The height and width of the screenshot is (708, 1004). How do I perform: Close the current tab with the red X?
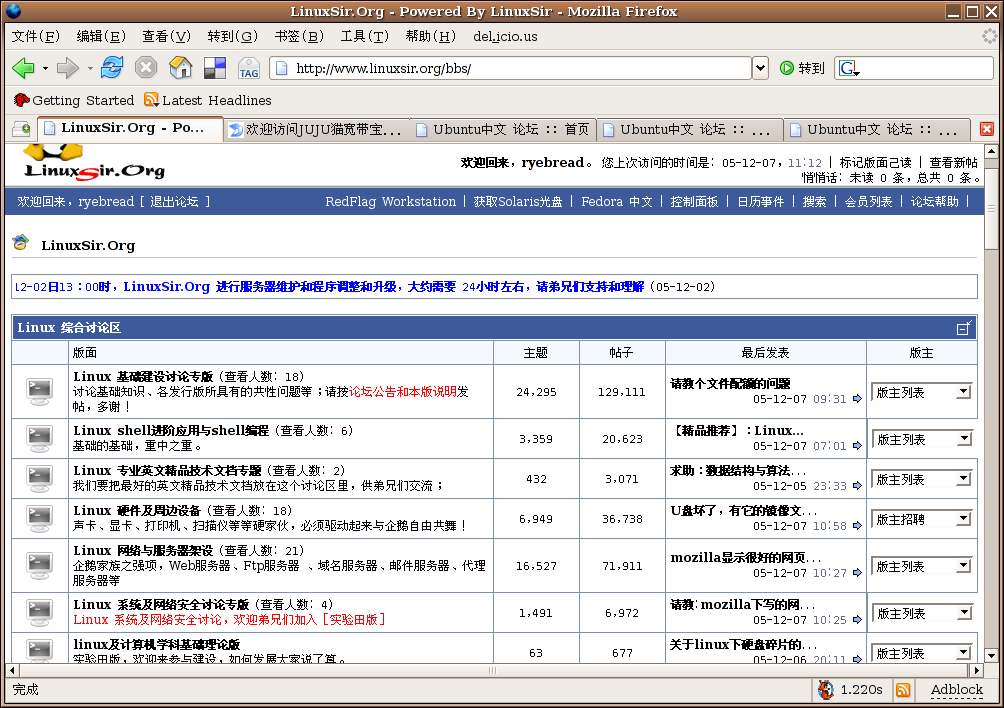tap(987, 129)
